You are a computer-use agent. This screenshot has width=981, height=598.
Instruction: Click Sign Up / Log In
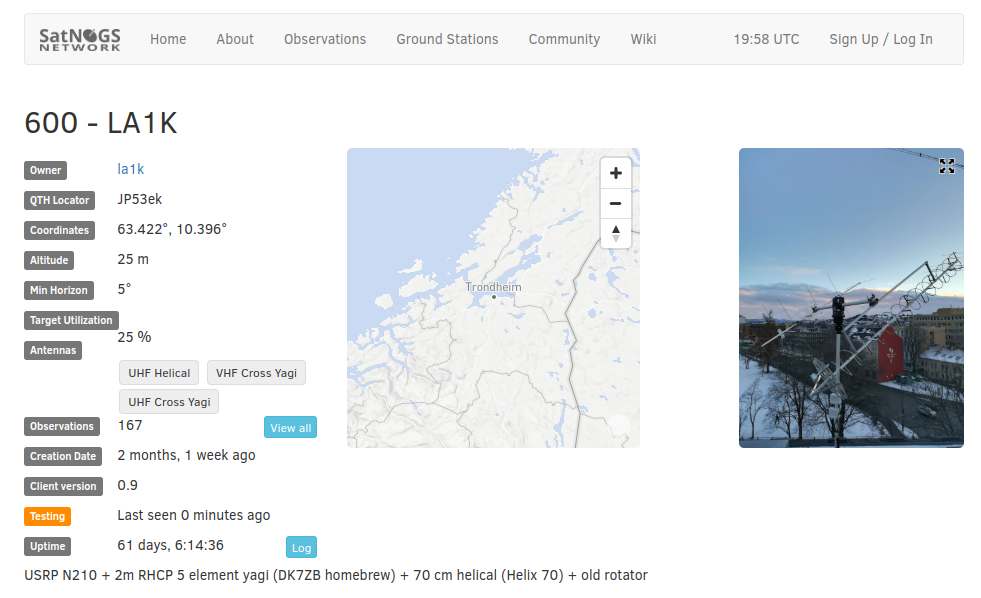[x=880, y=39]
